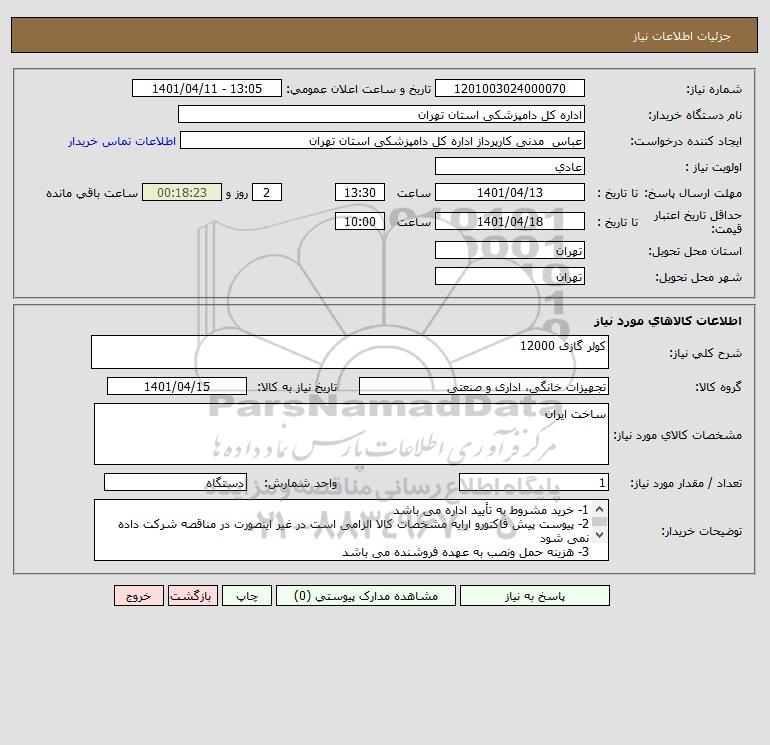Screen dimensions: 770x745
Task: Click note line 3 هزینه حمل ونصب
Action: tap(465, 552)
